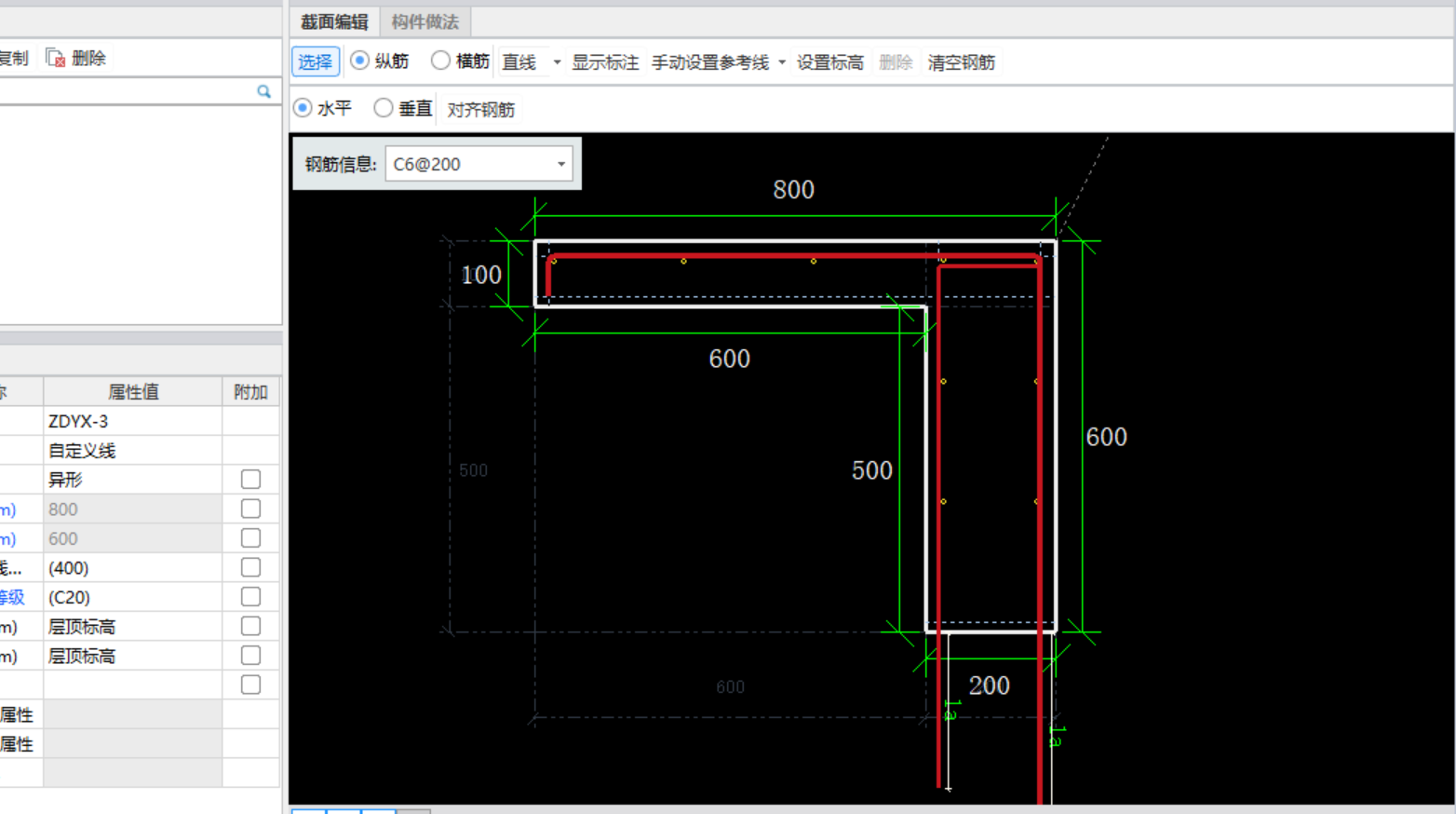Toggle 附加 checkbox for (C20) row
This screenshot has height=814, width=1456.
pos(250,597)
